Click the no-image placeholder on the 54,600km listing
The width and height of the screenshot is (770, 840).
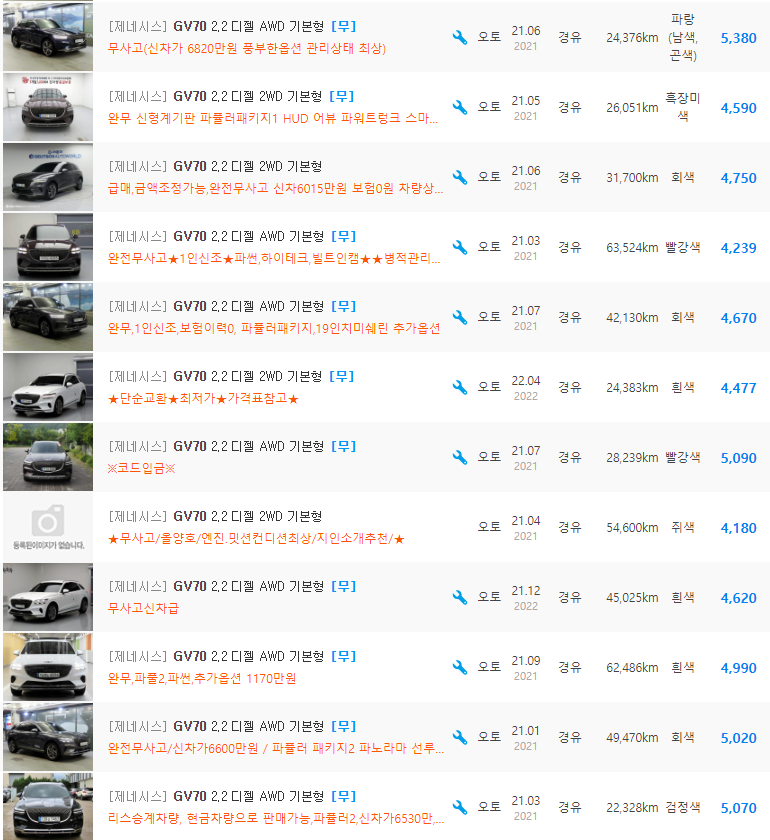click(48, 527)
